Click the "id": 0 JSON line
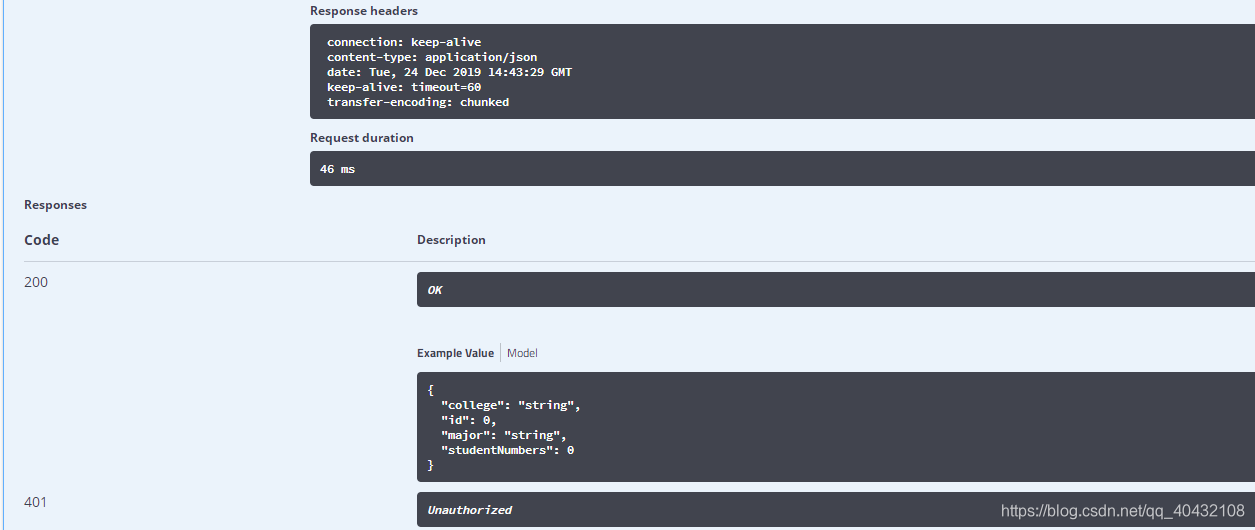Image resolution: width=1255 pixels, height=530 pixels. (x=468, y=420)
